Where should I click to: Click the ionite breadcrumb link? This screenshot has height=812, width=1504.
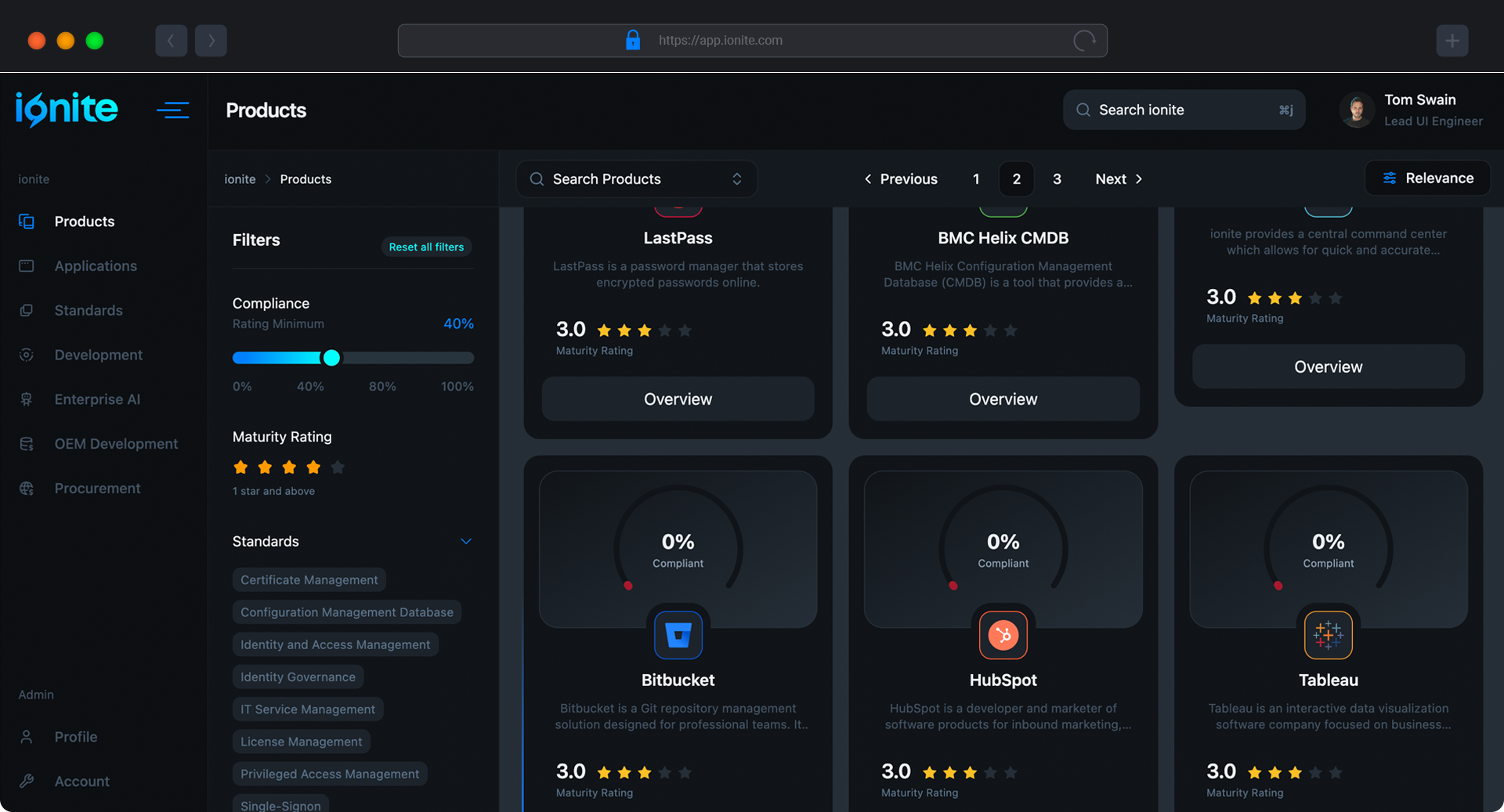coord(240,179)
